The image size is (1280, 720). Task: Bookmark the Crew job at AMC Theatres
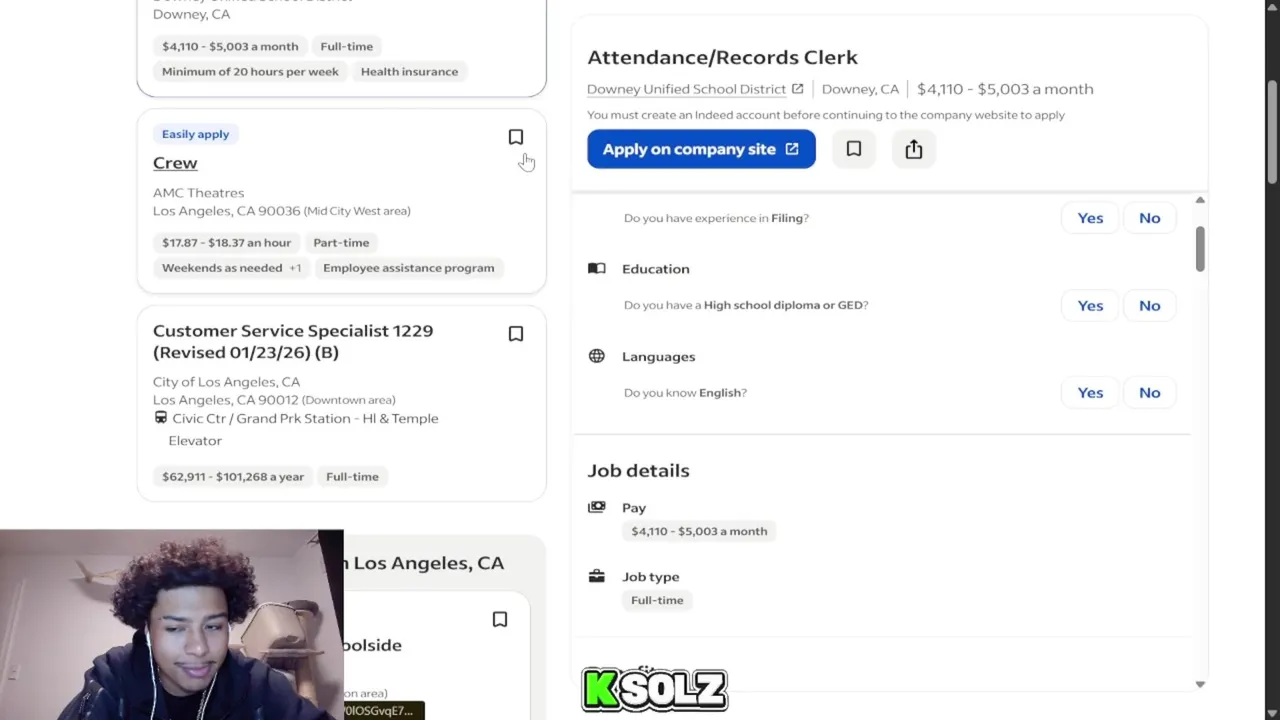point(516,137)
